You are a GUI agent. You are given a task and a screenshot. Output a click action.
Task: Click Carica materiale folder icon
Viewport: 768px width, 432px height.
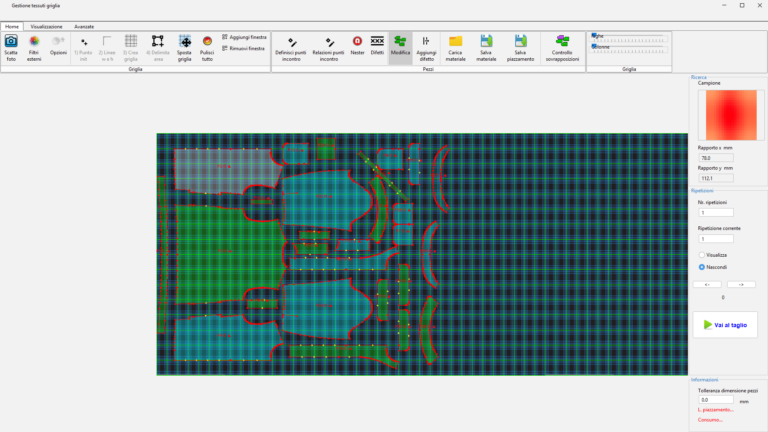coord(455,42)
